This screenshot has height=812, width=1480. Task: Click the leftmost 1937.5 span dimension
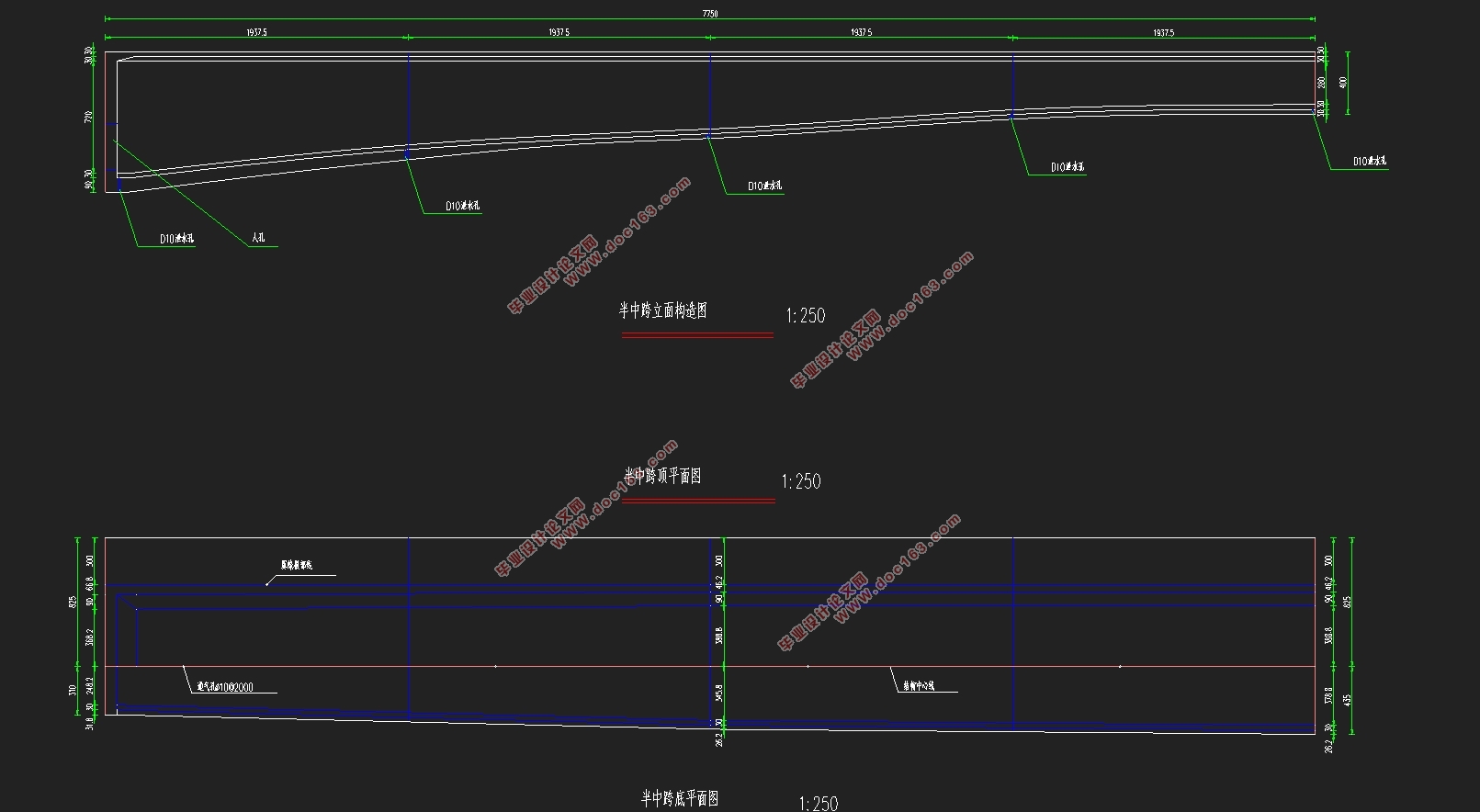256,32
